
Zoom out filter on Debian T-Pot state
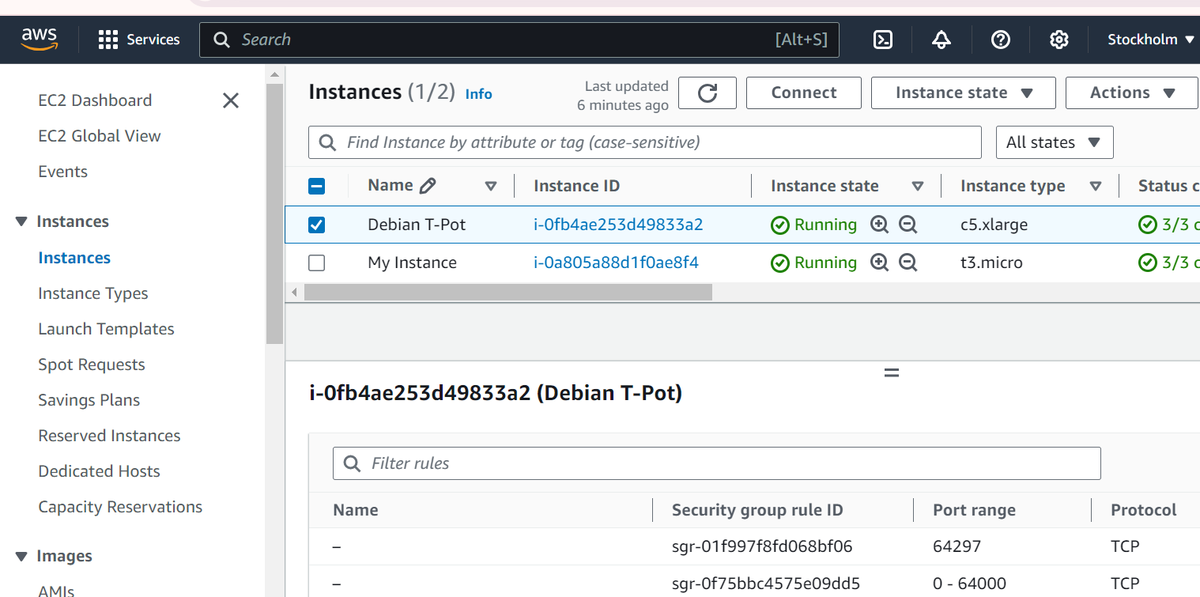coord(907,225)
